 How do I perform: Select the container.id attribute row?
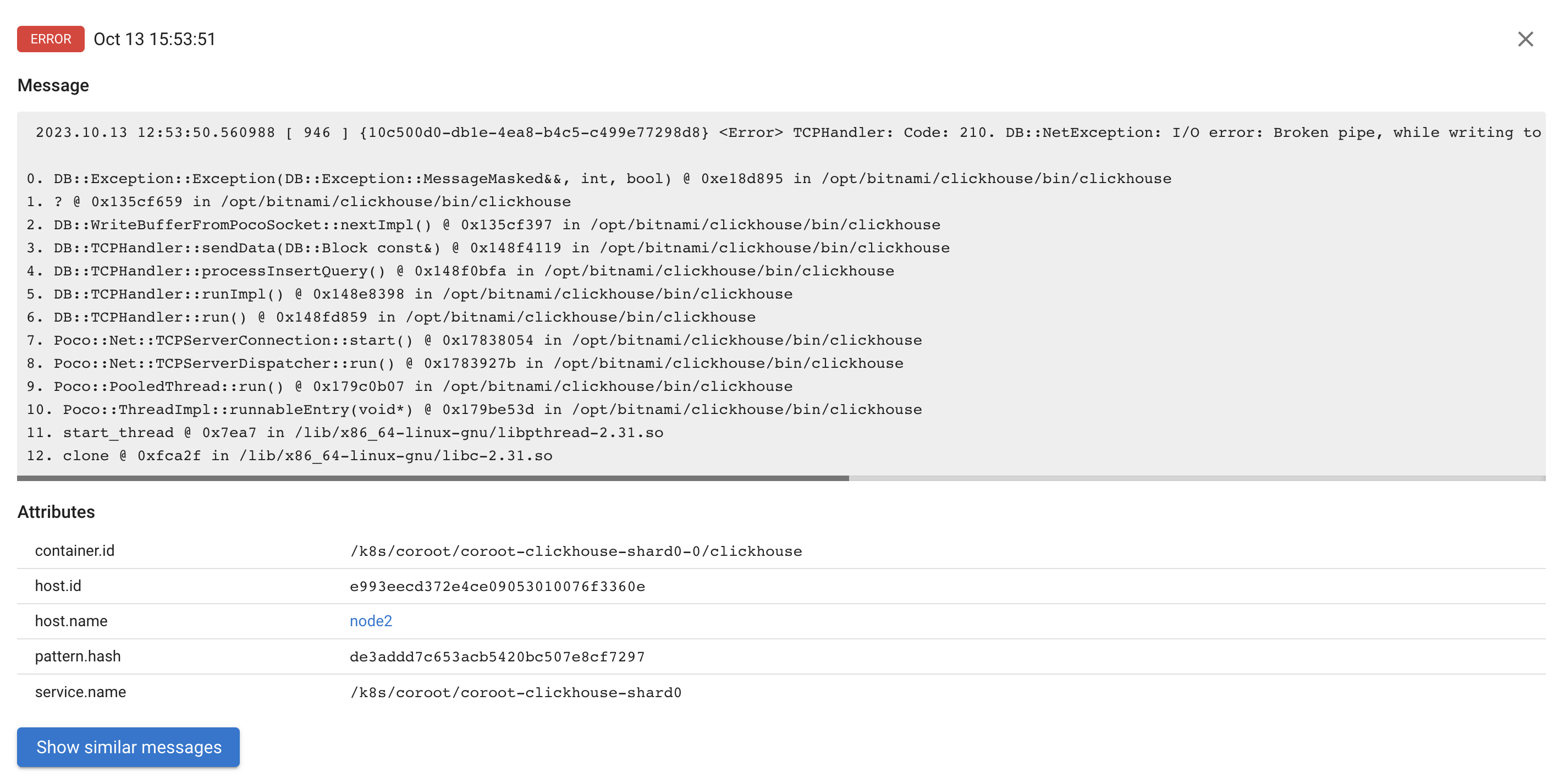(x=783, y=551)
